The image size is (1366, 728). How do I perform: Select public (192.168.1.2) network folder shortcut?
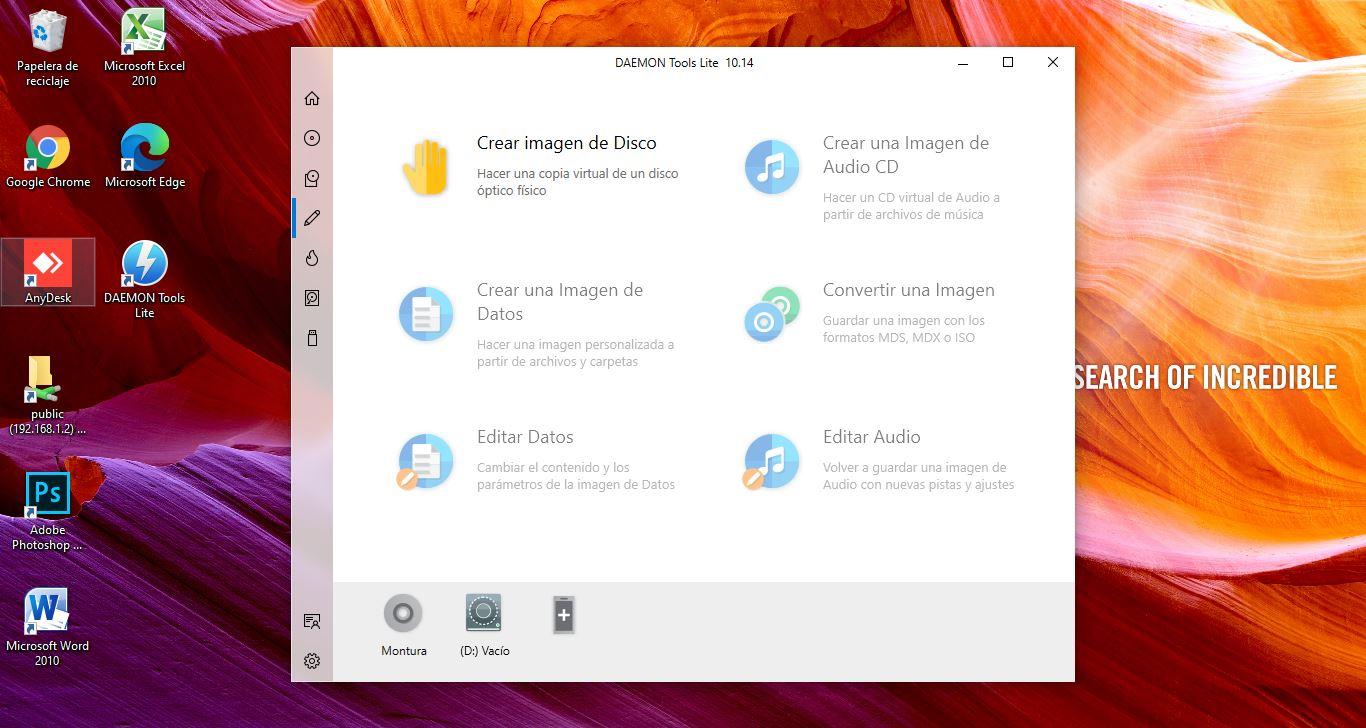click(x=47, y=395)
